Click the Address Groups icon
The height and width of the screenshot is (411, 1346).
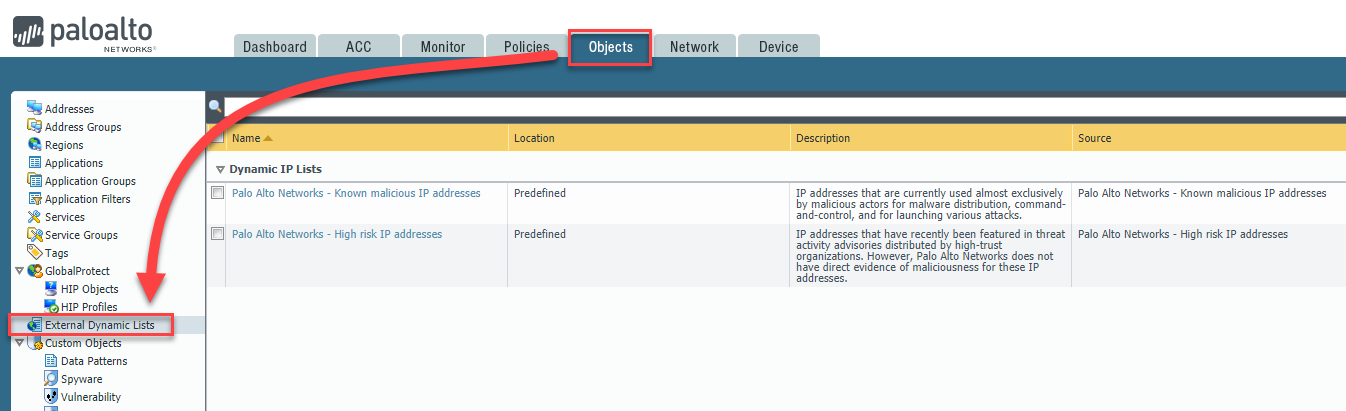pos(35,126)
